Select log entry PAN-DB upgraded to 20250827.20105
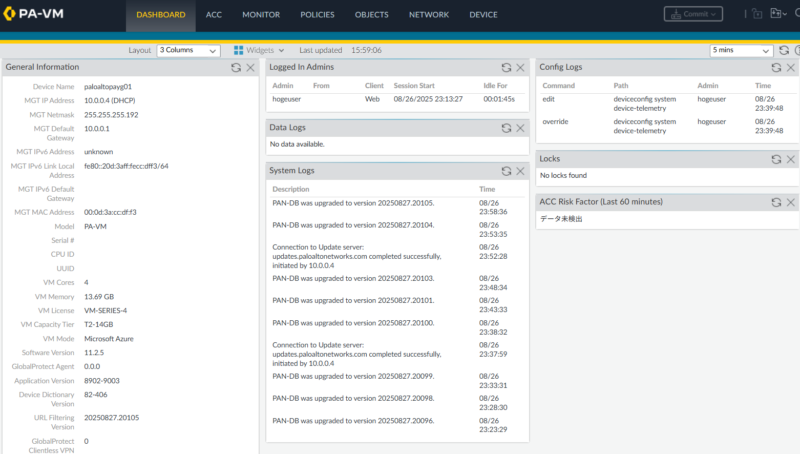 (x=397, y=207)
